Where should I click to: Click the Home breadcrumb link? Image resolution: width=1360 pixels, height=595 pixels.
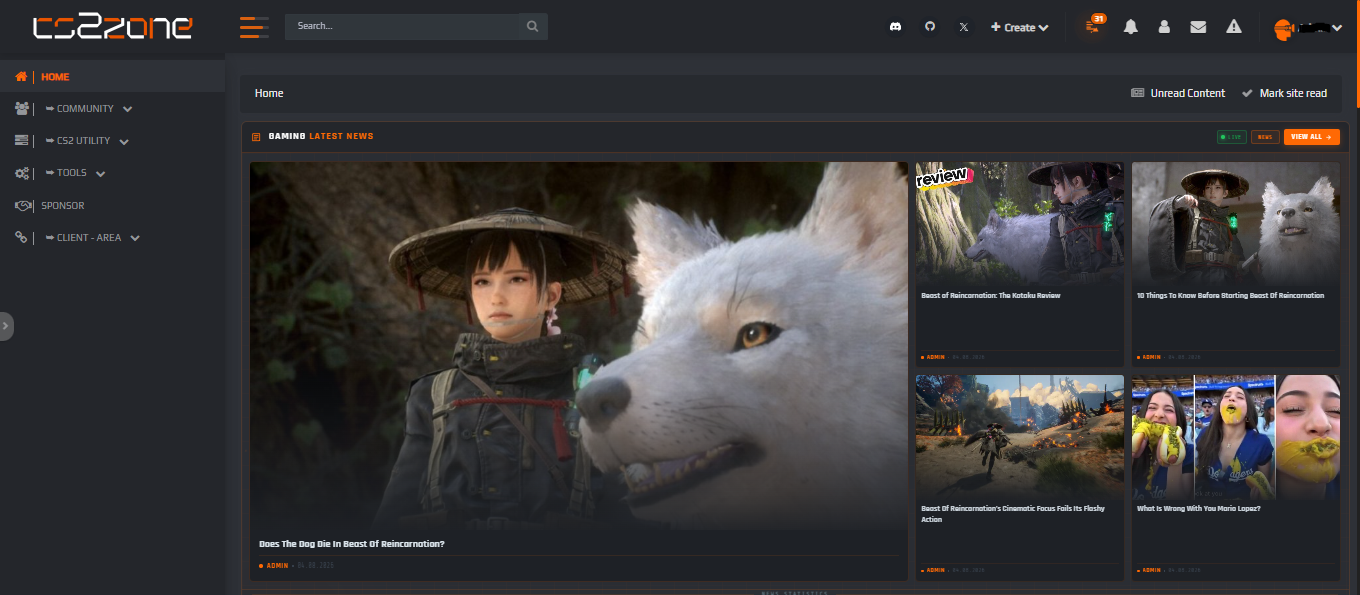(269, 93)
